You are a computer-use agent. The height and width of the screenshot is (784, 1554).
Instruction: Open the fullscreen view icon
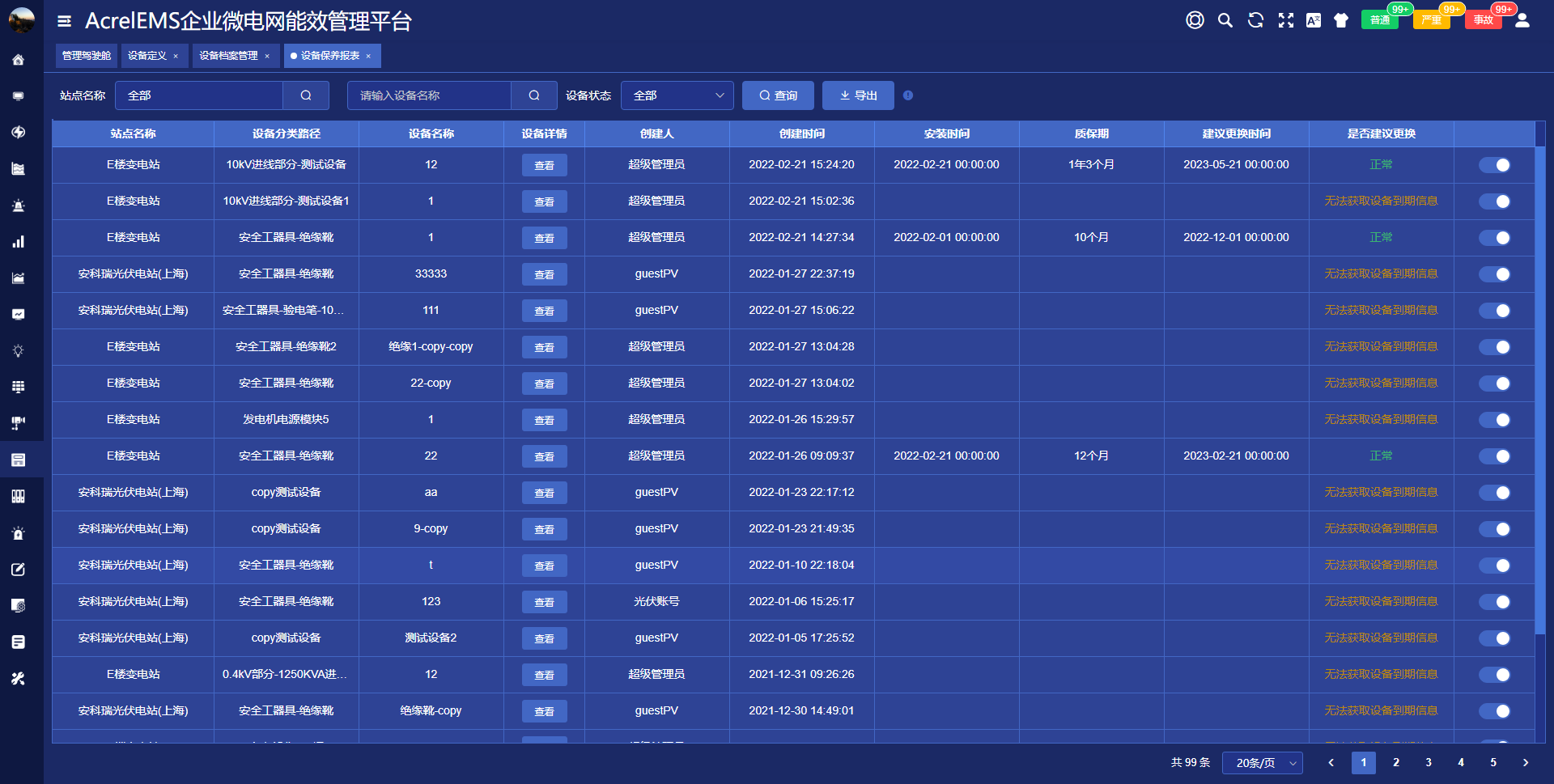(x=1286, y=20)
